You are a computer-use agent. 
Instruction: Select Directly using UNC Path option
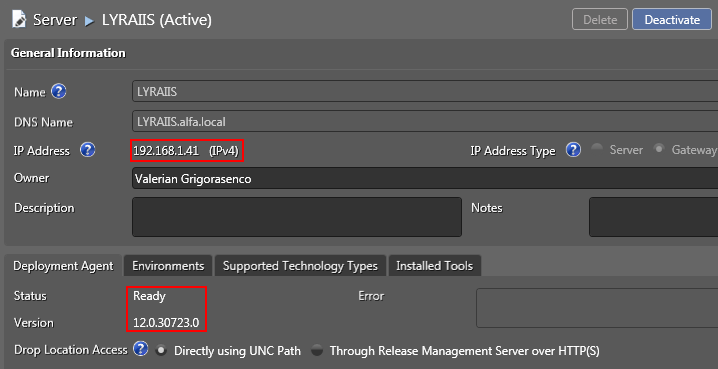tap(161, 351)
